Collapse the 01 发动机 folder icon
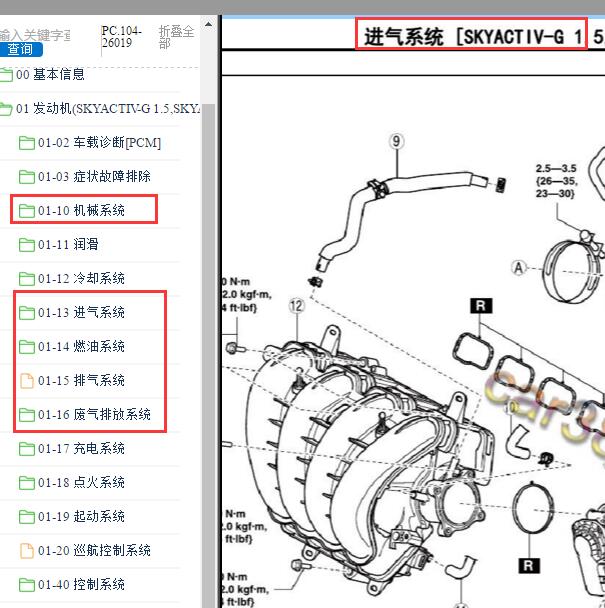The height and width of the screenshot is (608, 605). pyautogui.click(x=6, y=109)
